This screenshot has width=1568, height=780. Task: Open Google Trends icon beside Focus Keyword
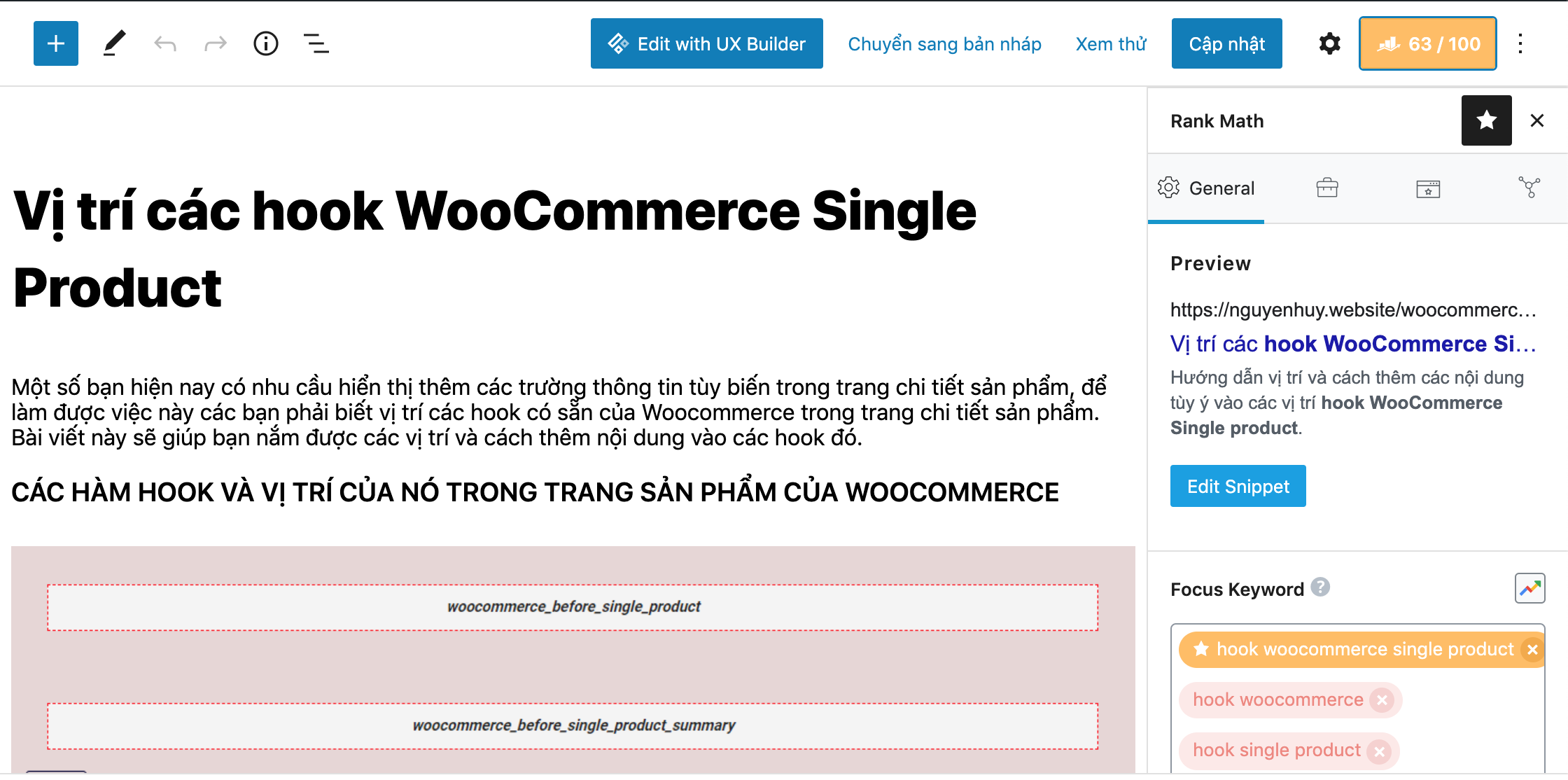pos(1529,588)
